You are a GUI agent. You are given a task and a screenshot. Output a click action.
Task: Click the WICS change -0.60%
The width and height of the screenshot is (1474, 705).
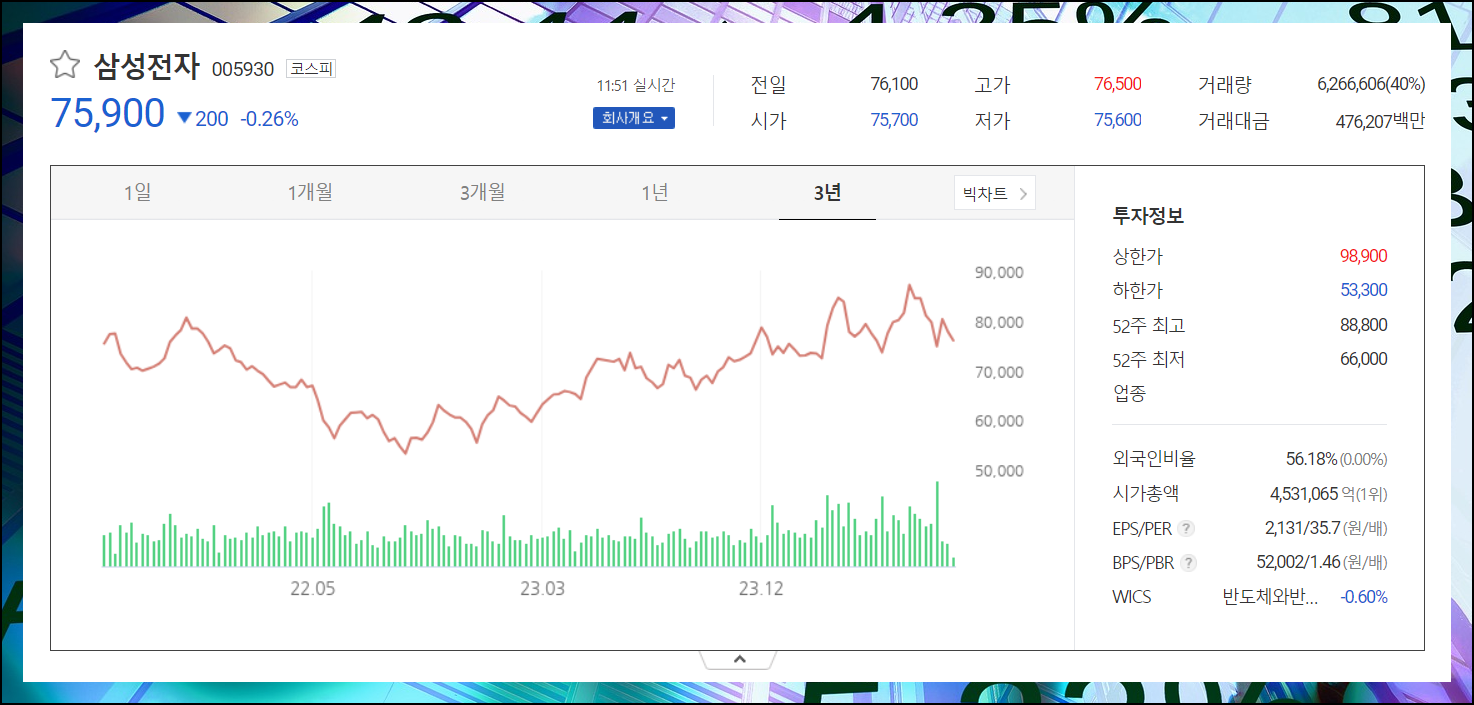(1364, 597)
